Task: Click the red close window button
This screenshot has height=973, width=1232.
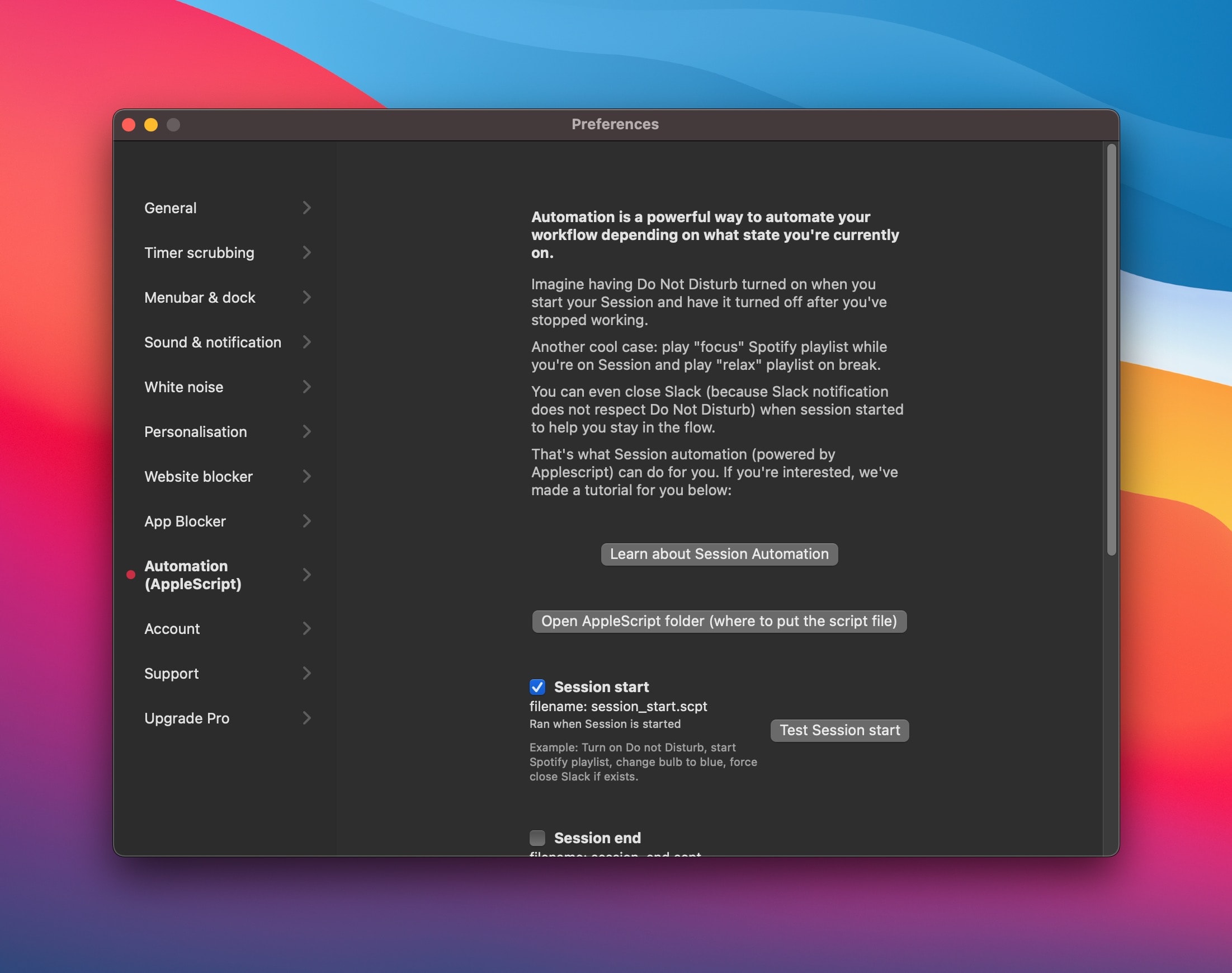Action: [x=127, y=125]
